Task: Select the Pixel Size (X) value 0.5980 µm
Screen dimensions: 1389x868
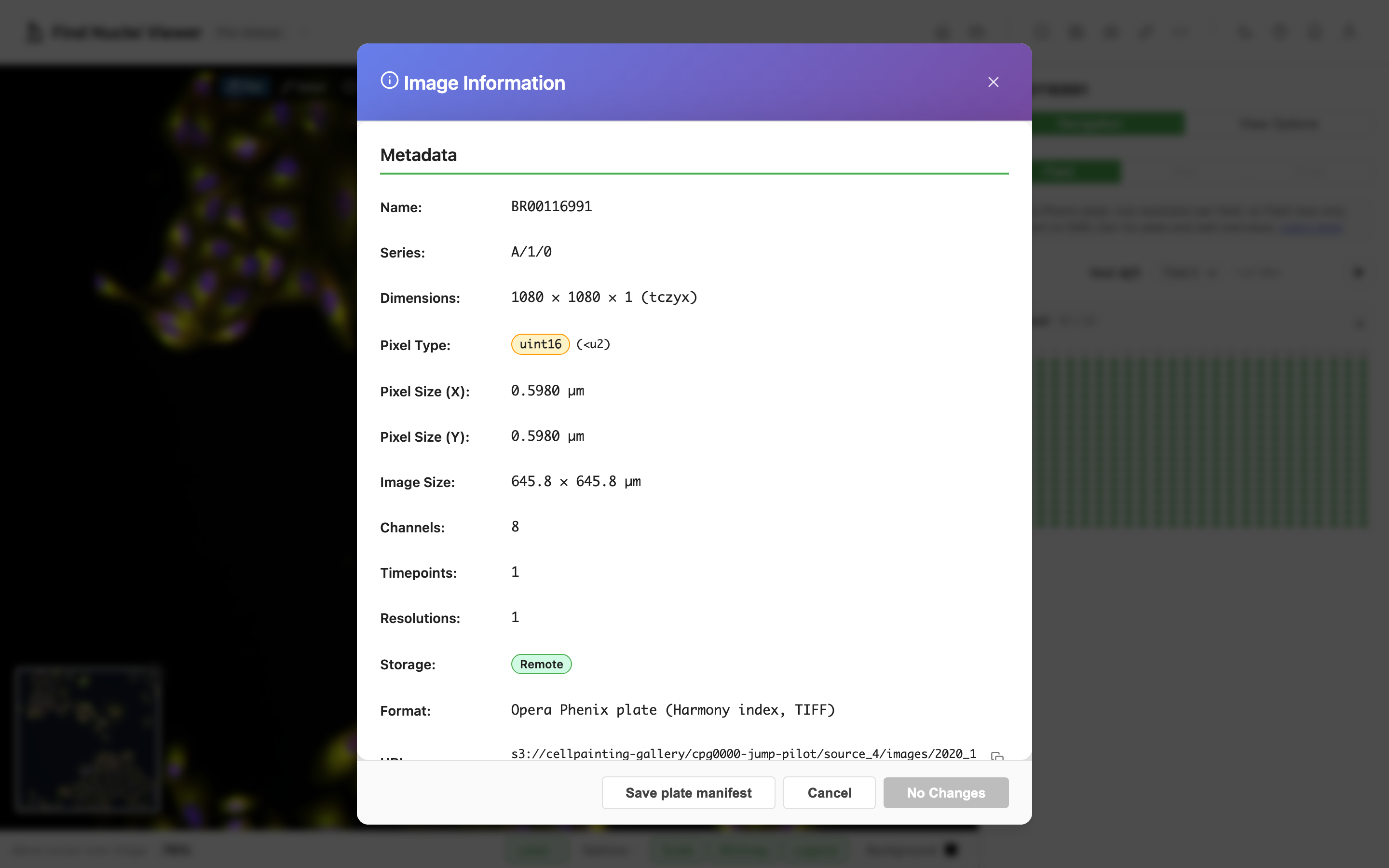Action: [x=547, y=391]
